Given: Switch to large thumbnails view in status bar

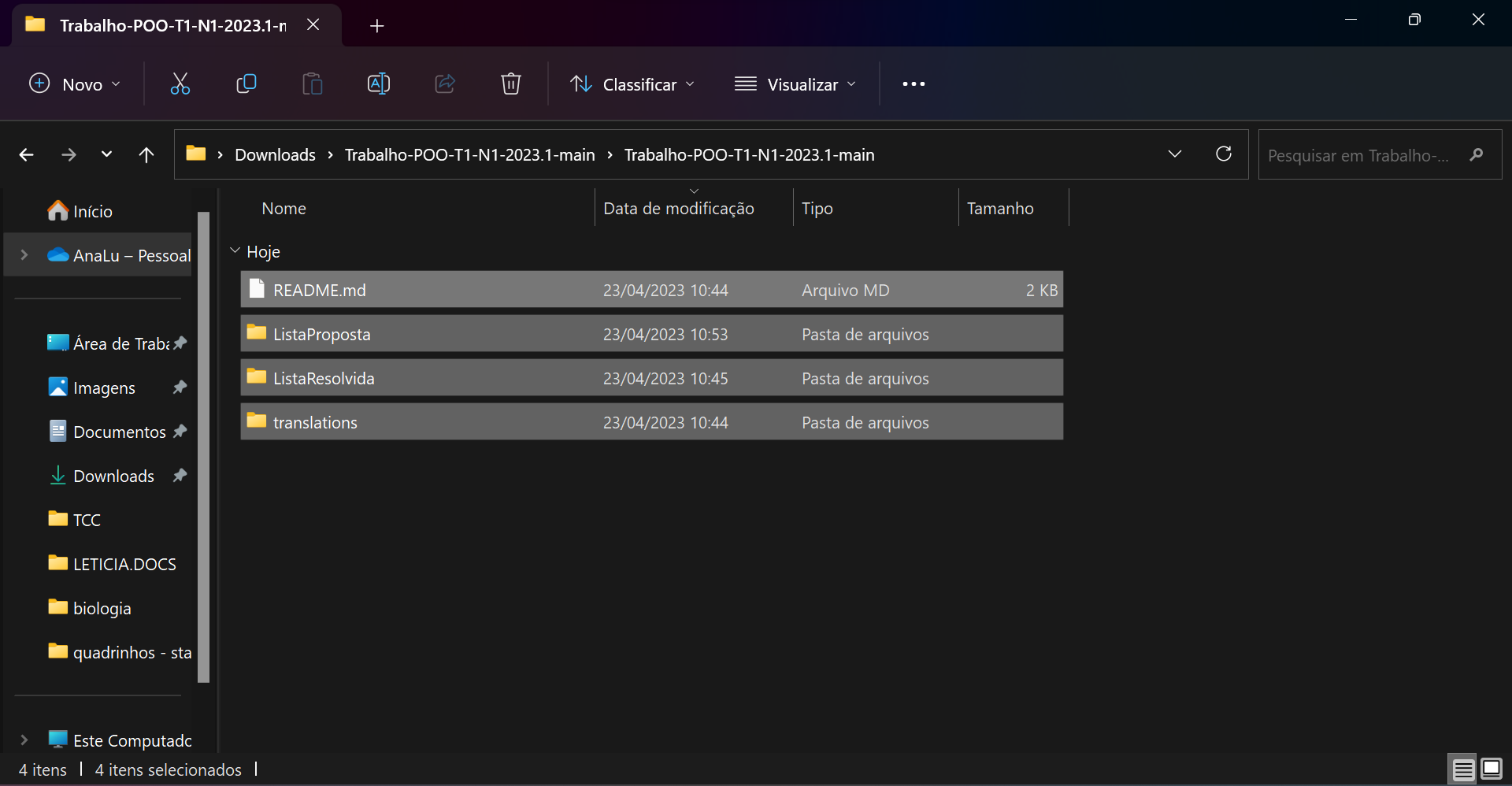Looking at the screenshot, I should [x=1491, y=769].
